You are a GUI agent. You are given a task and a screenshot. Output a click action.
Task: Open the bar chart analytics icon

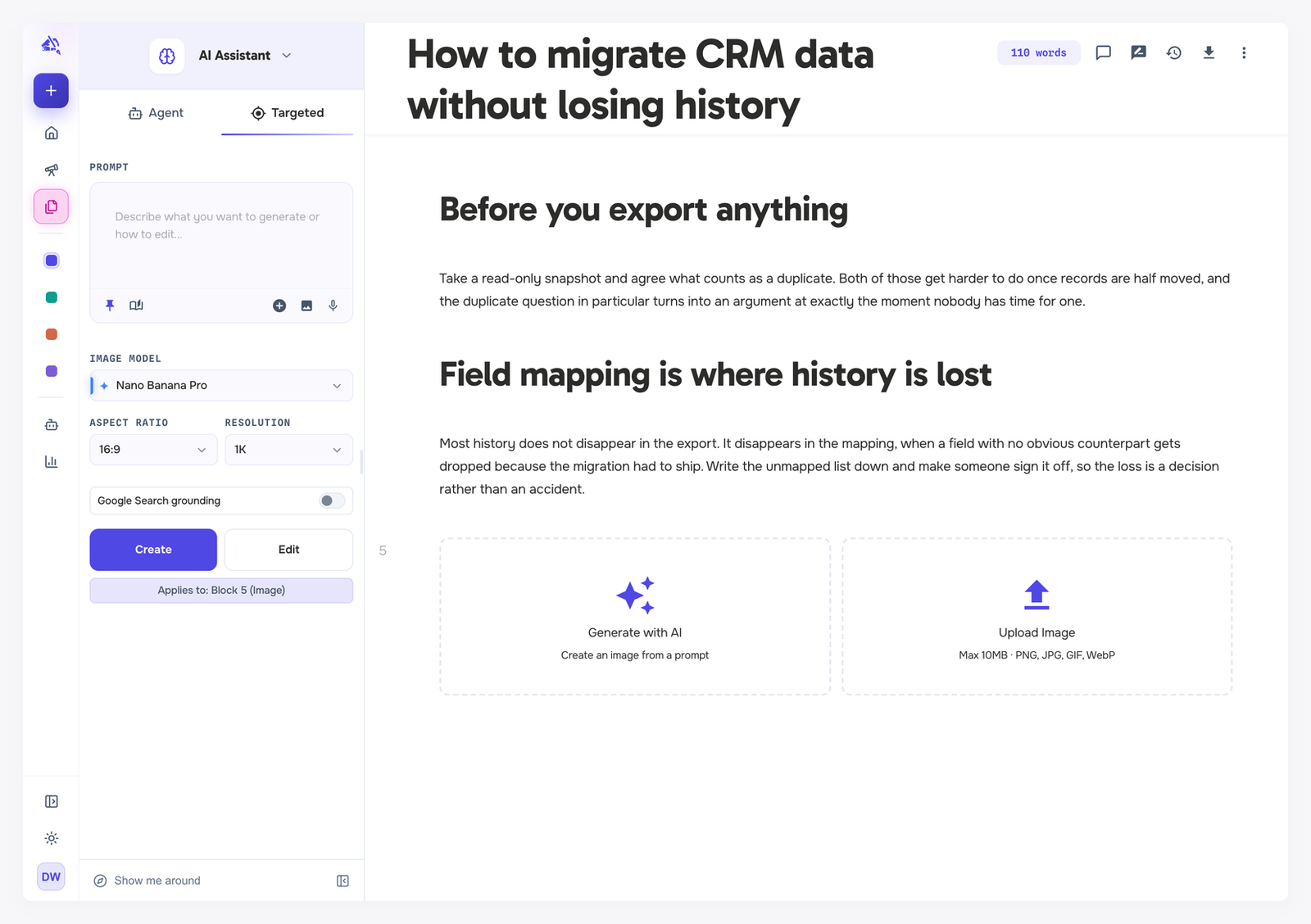(51, 461)
